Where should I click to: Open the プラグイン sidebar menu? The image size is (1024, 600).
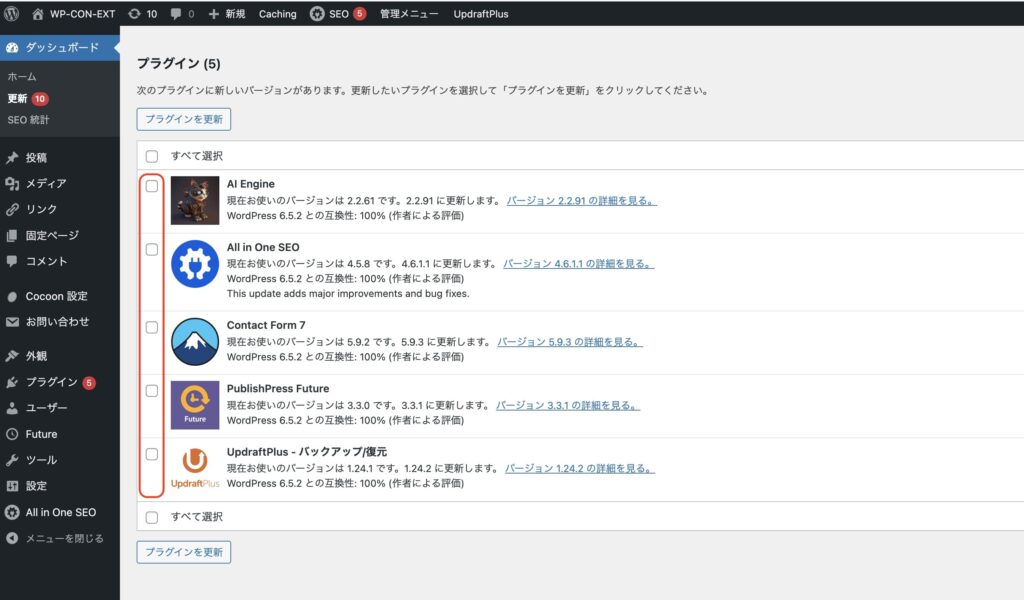pyautogui.click(x=51, y=382)
